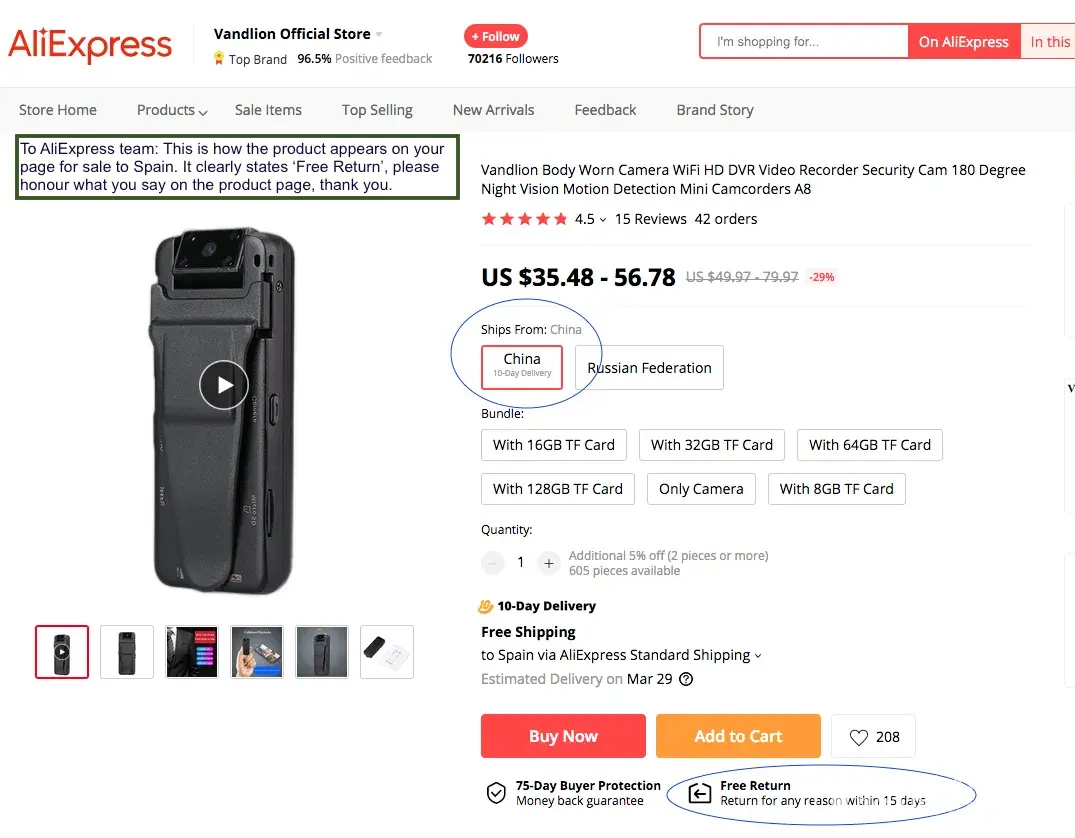Open the rating breakdown chevron next to 4.5
The image size is (1075, 838).
point(603,220)
